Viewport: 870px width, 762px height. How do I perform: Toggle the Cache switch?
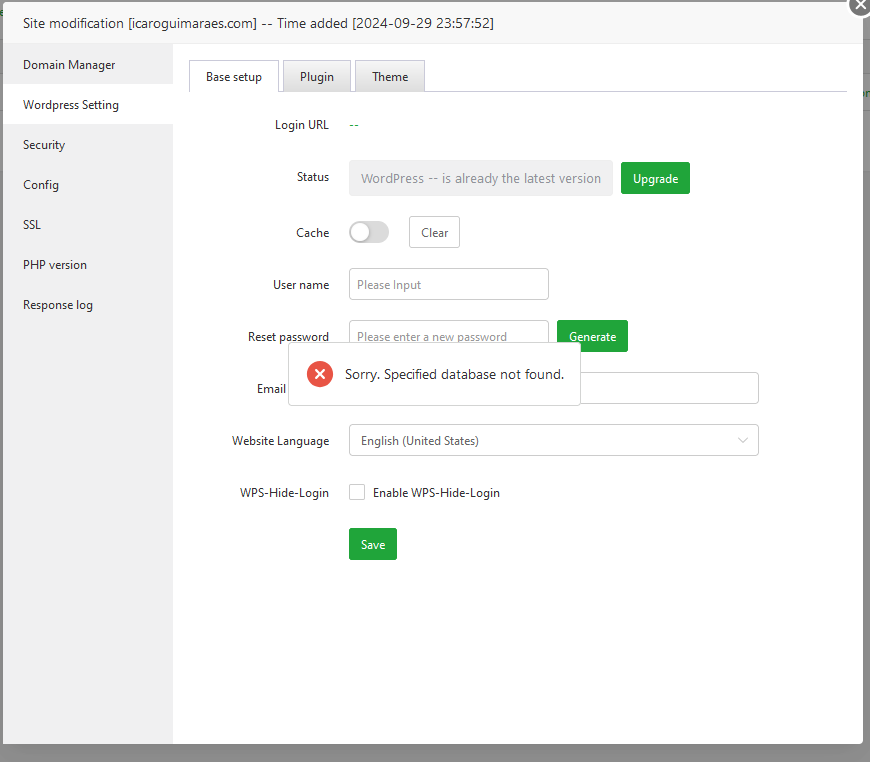pos(368,232)
